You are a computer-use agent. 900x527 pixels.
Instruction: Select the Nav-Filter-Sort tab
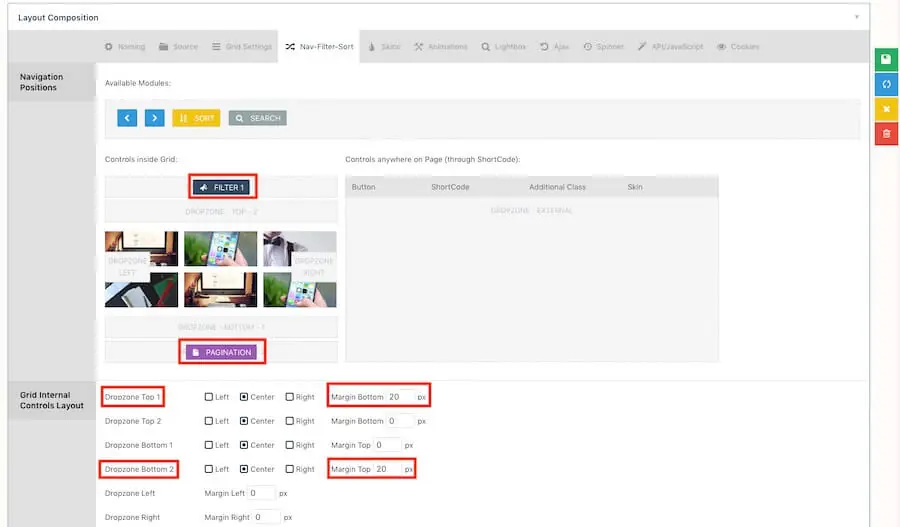tap(319, 46)
